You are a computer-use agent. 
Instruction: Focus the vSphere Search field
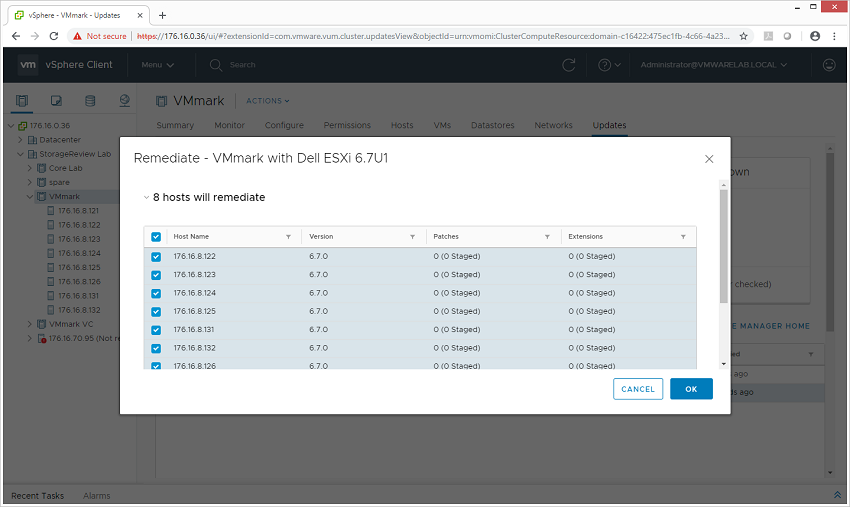point(242,65)
